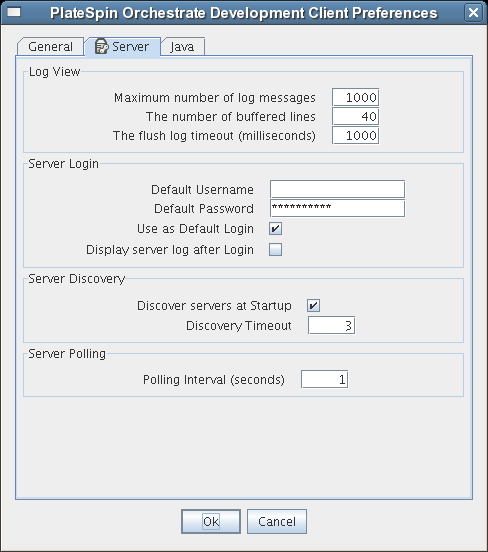Focus the Maximum number of log messages field

tap(356, 98)
